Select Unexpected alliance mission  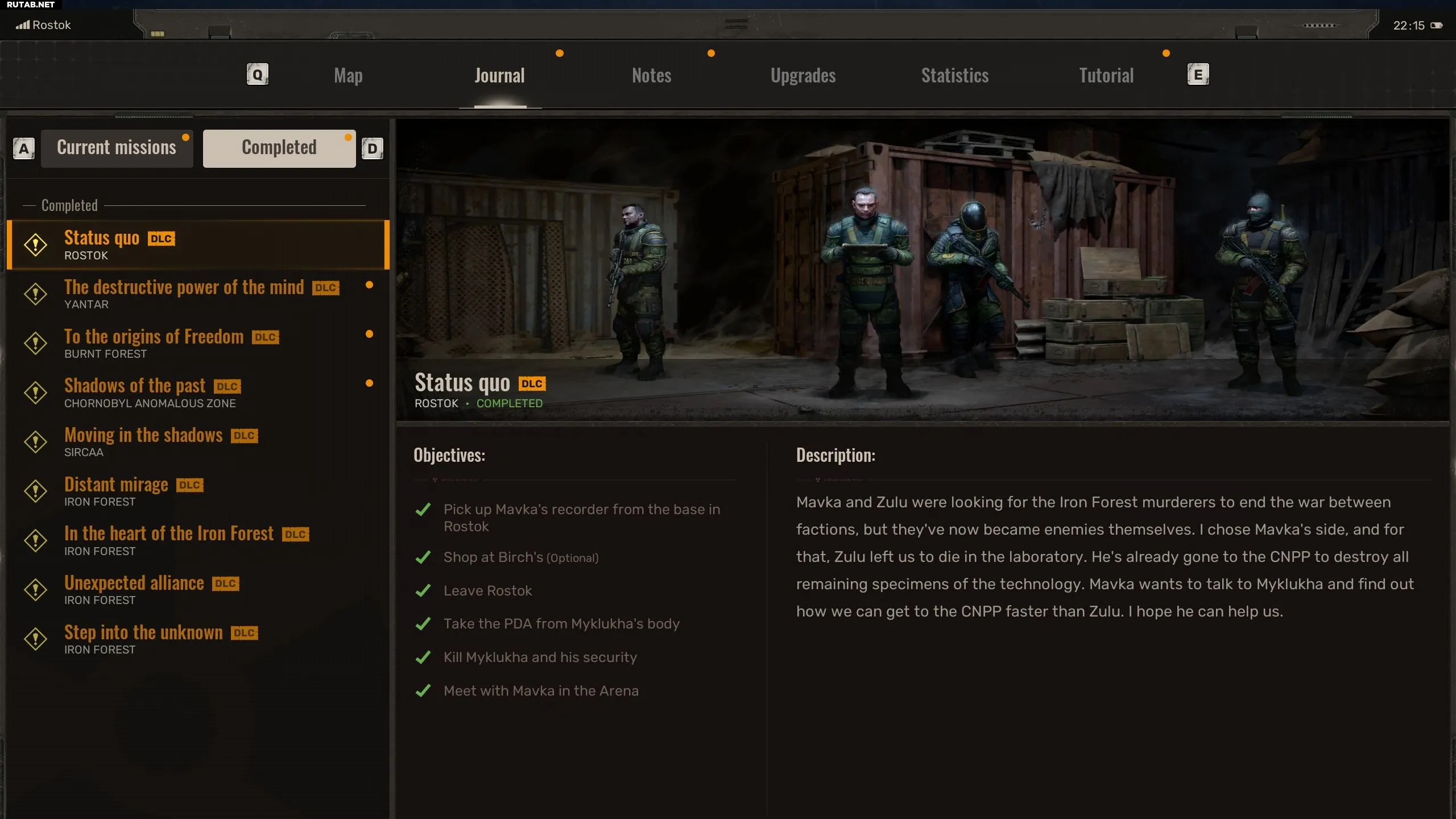click(198, 590)
